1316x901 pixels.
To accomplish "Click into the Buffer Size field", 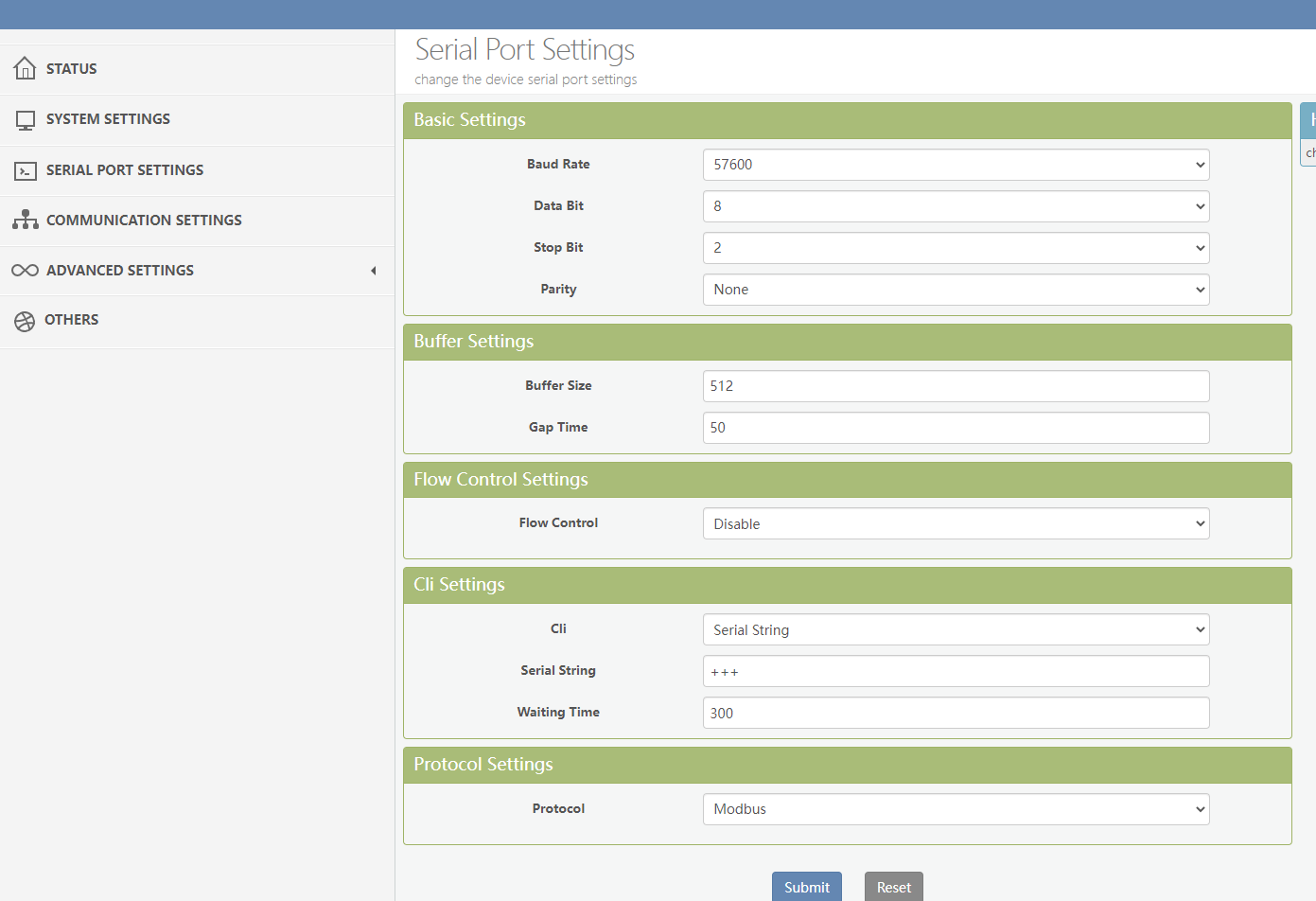I will click(956, 386).
